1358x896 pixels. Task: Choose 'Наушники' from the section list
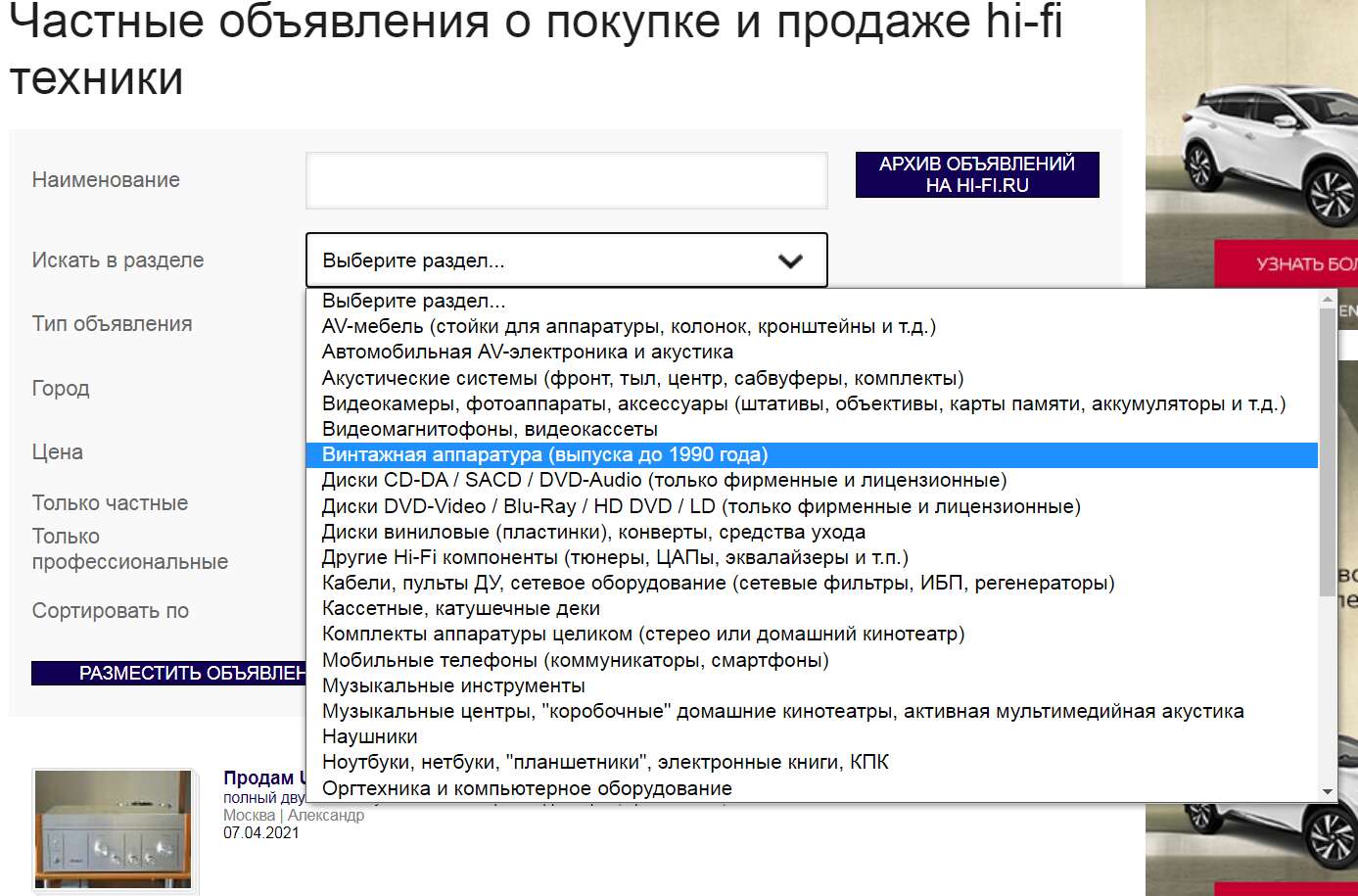pos(370,736)
